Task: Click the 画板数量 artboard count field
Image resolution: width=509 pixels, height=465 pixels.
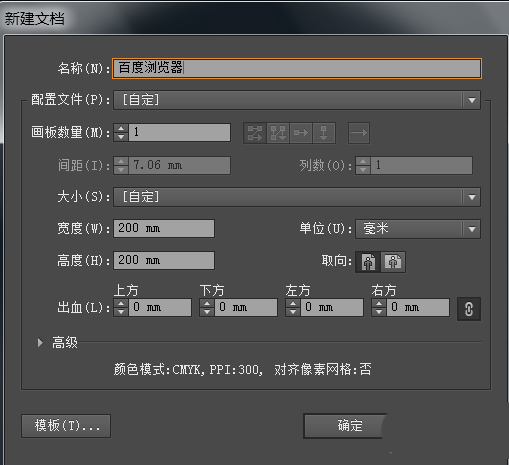Action: [179, 132]
